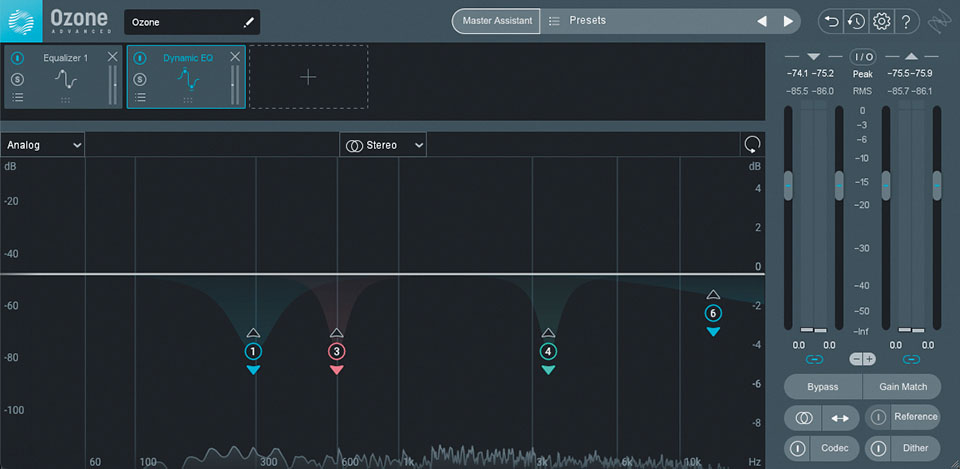
Task: Open the help question mark
Action: [x=906, y=21]
